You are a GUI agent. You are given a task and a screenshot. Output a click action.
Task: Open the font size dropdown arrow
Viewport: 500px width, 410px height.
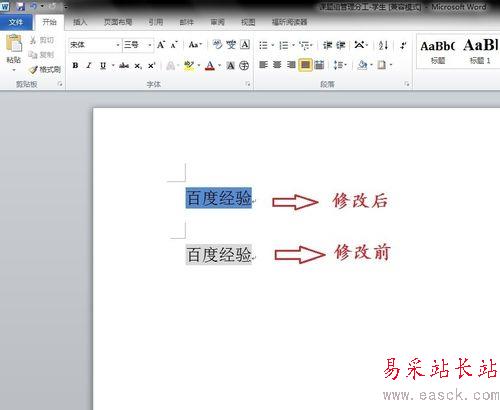[150, 45]
